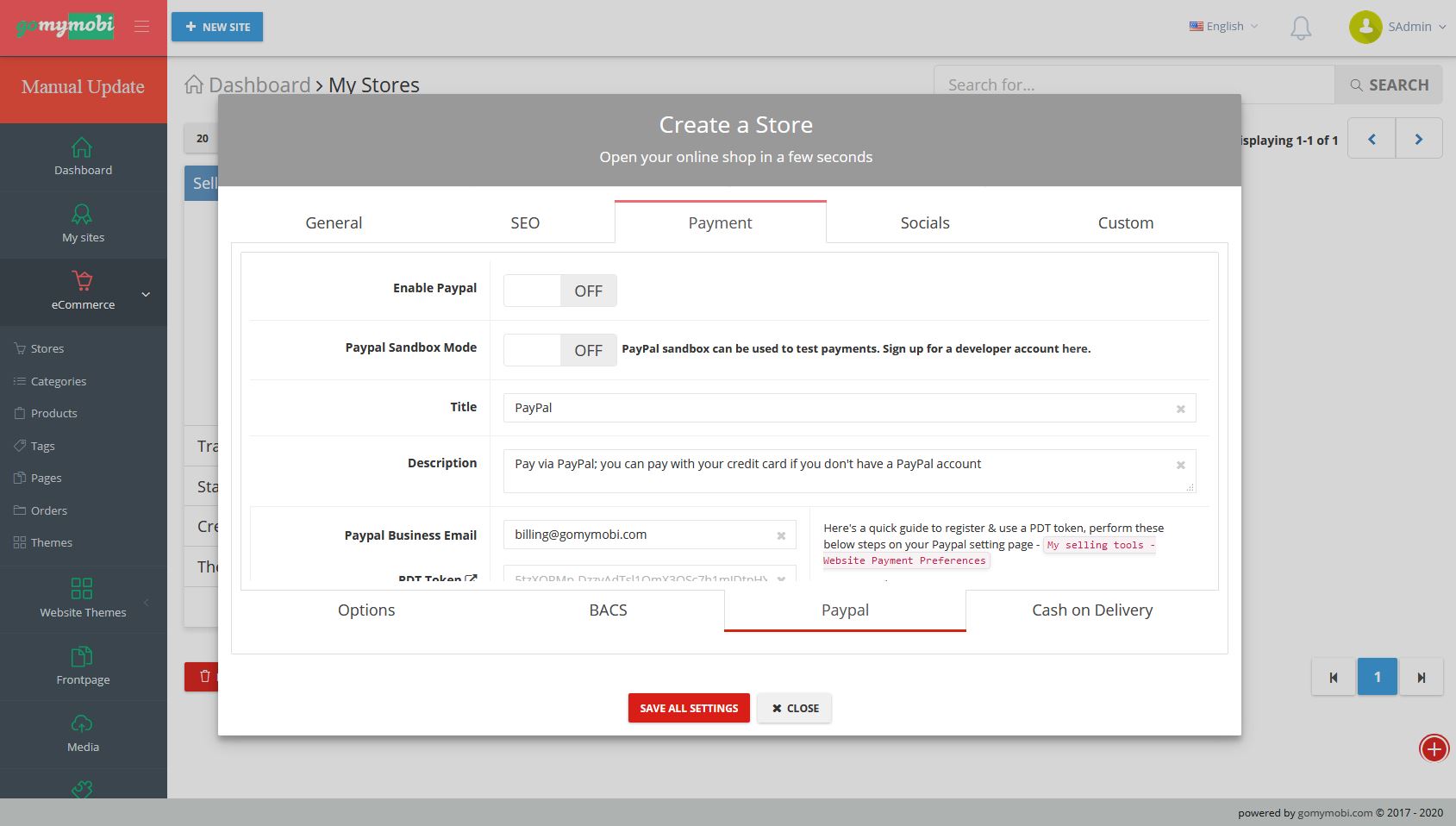Click the gomymobi.com footer link
Viewport: 1456px width, 826px height.
(1335, 812)
